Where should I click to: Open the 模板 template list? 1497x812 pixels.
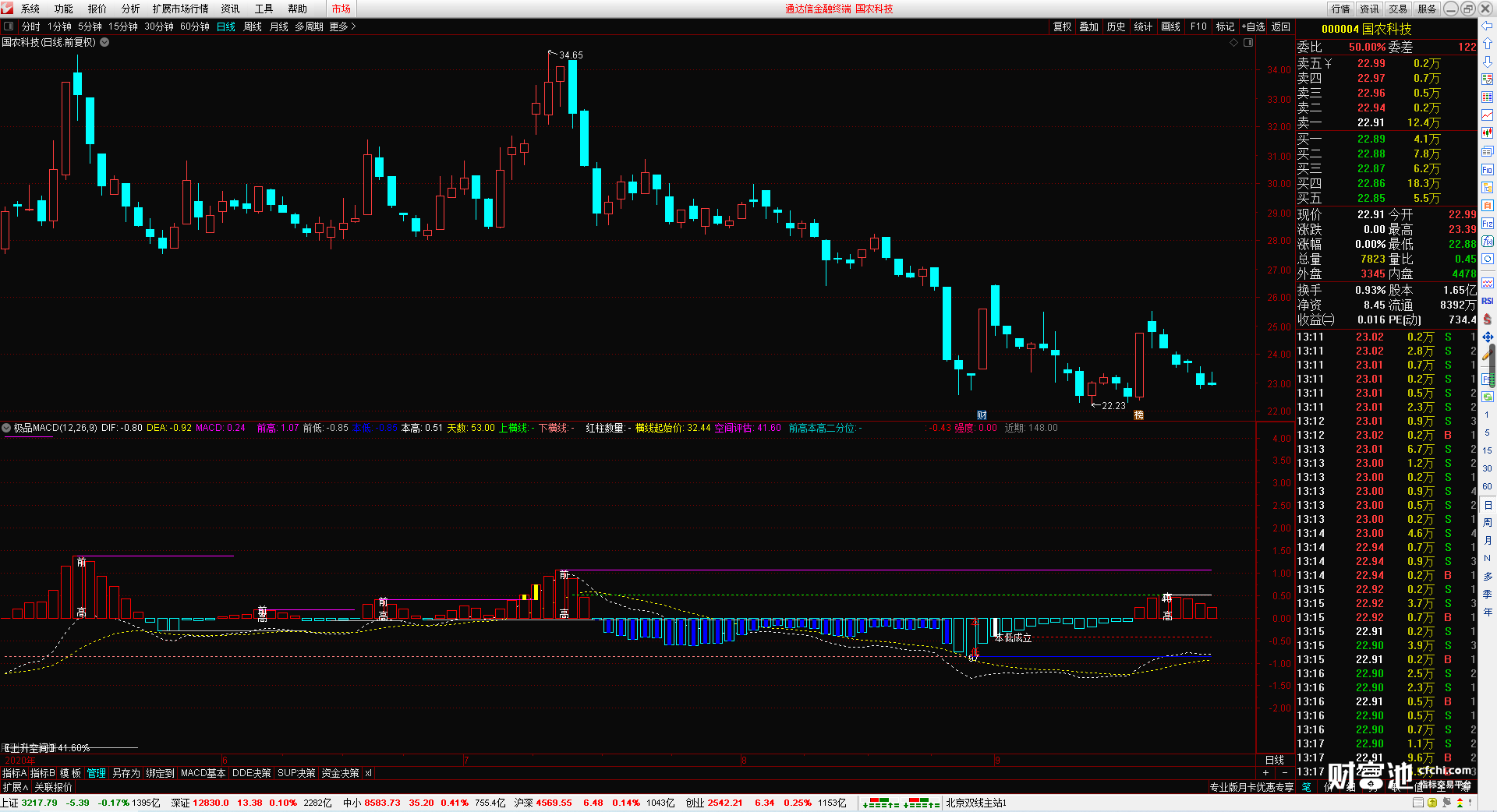pyautogui.click(x=71, y=773)
